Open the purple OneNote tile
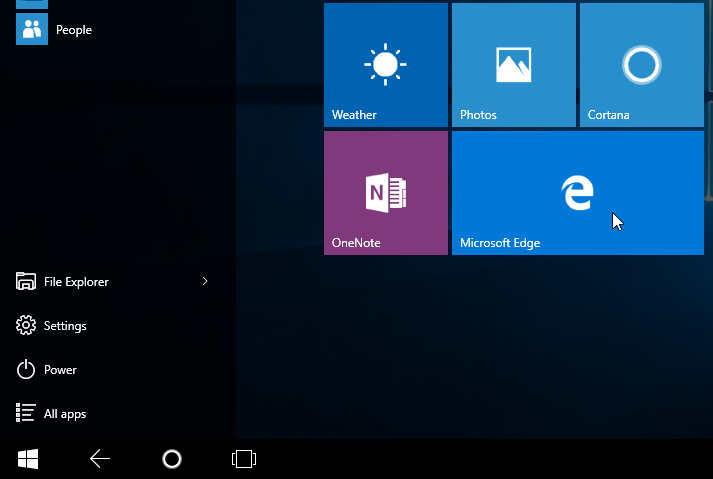Screen dimensions: 713x479 coord(386,193)
